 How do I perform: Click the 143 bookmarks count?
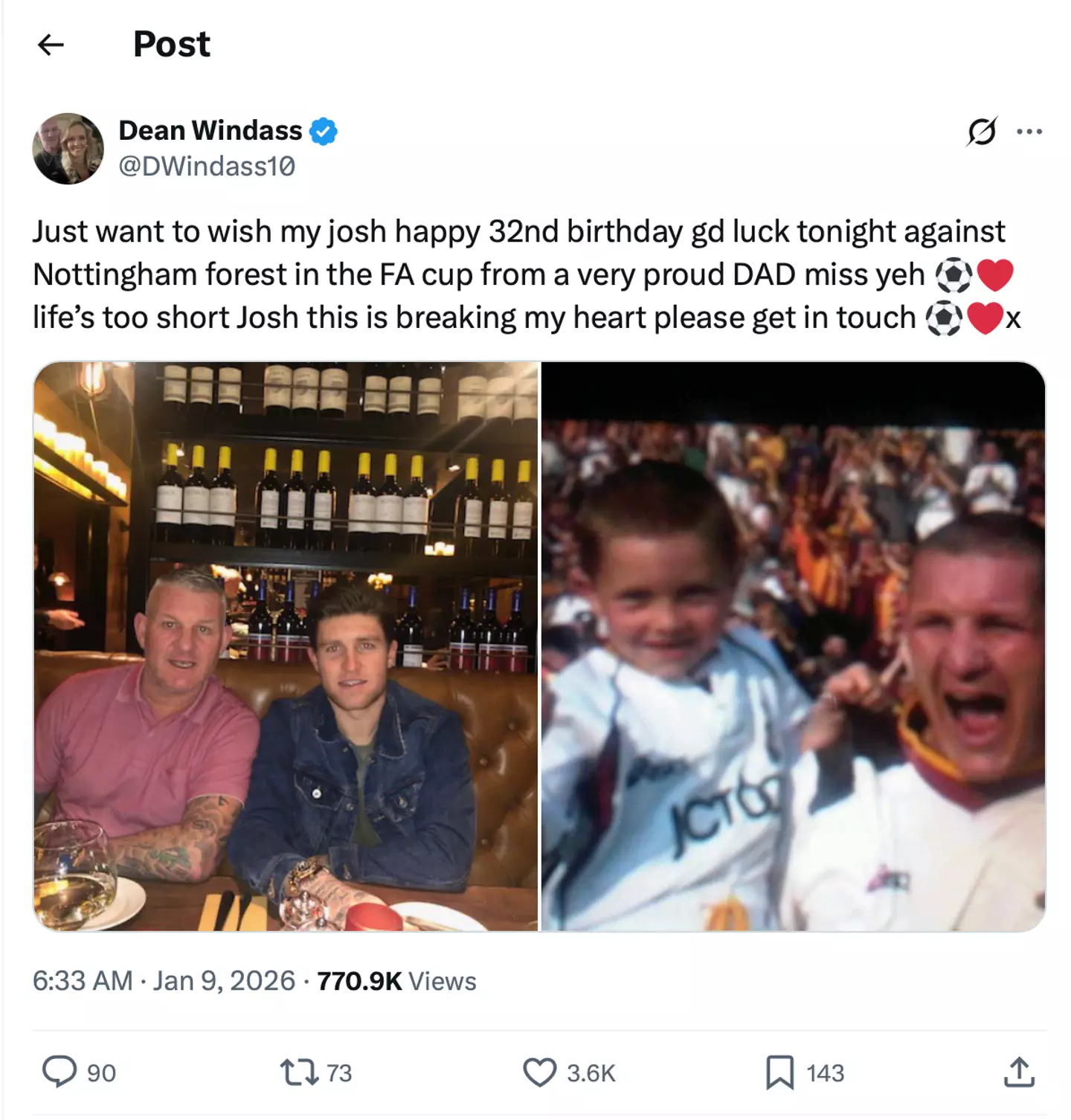(826, 1073)
